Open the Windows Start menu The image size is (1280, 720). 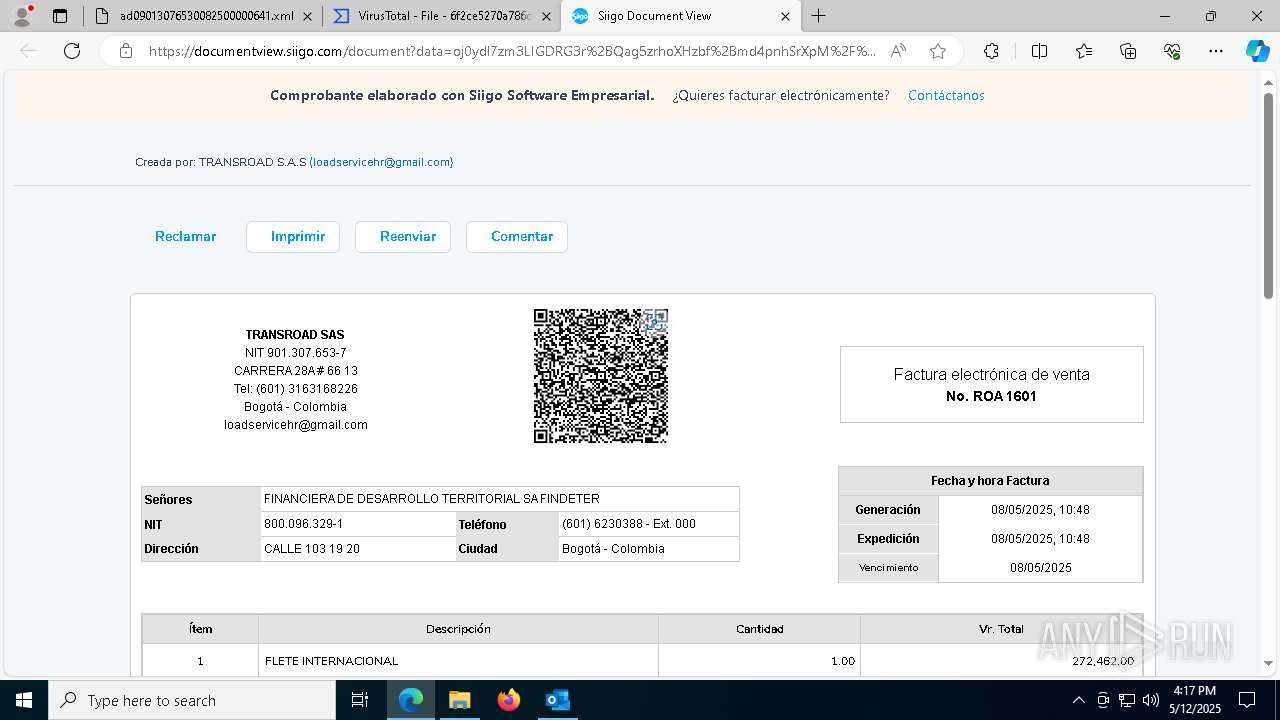point(23,700)
